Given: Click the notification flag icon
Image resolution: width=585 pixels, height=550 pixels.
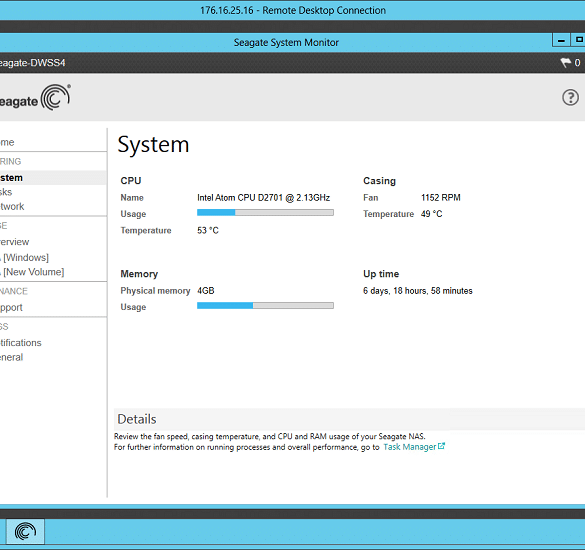Looking at the screenshot, I should click(566, 62).
